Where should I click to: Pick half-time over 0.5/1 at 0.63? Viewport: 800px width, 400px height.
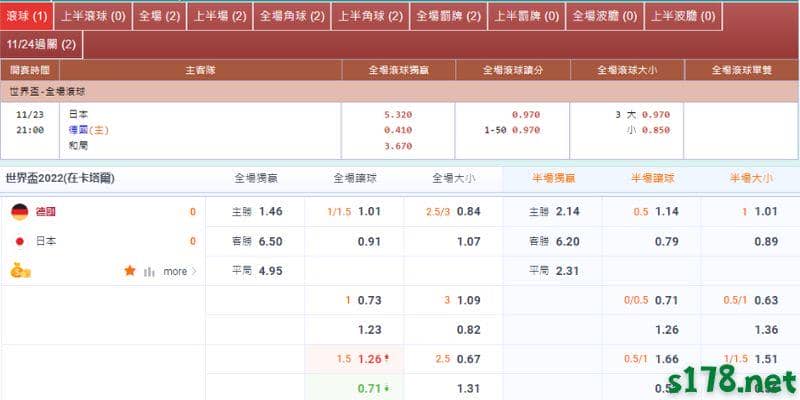click(751, 301)
